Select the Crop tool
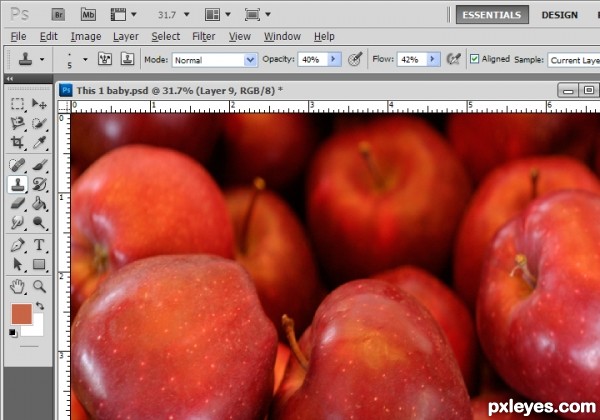Viewport: 600px width, 420px height. pos(17,142)
